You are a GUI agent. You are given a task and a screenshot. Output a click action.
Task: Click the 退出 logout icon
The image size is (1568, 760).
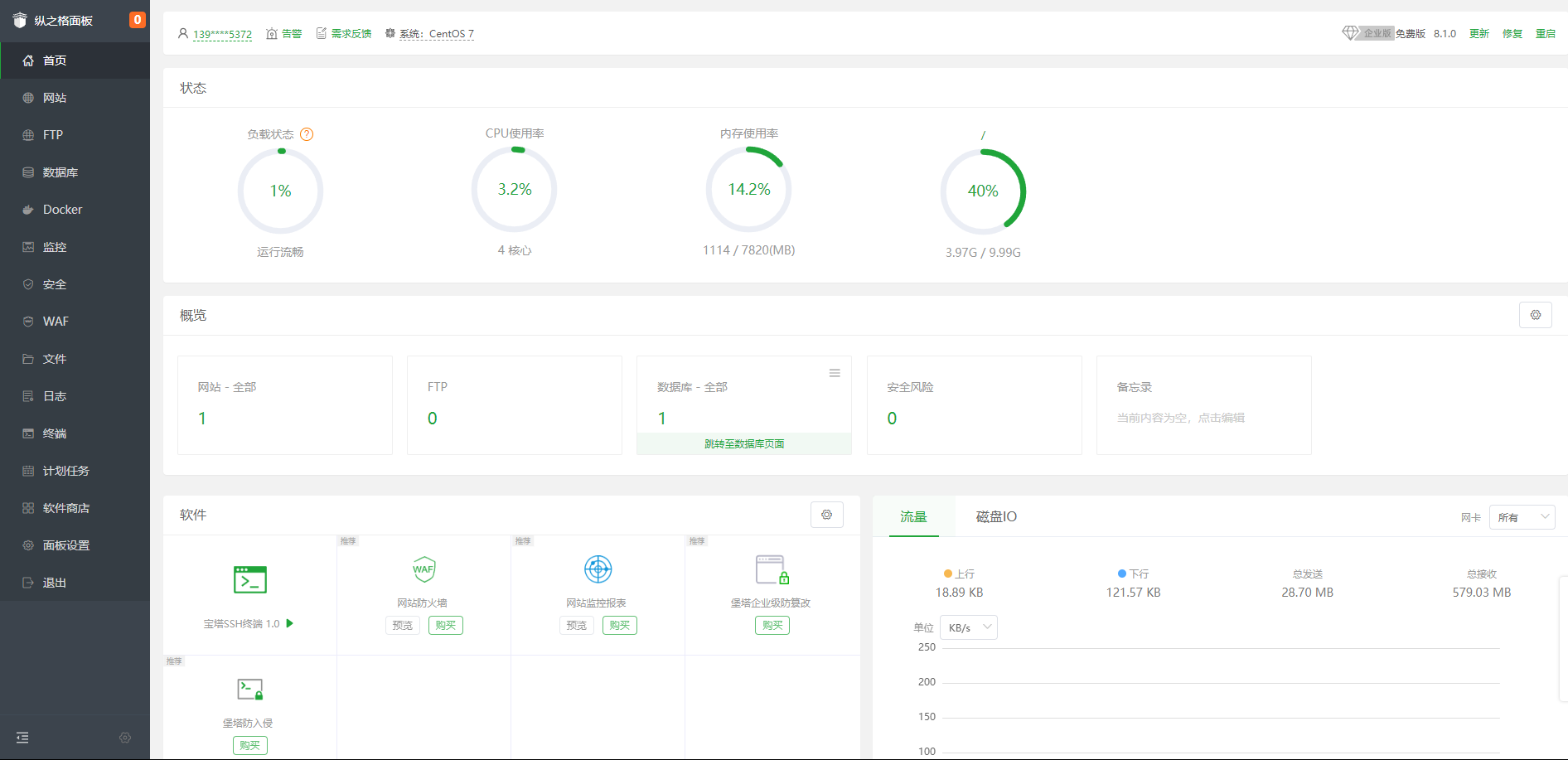pyautogui.click(x=28, y=583)
